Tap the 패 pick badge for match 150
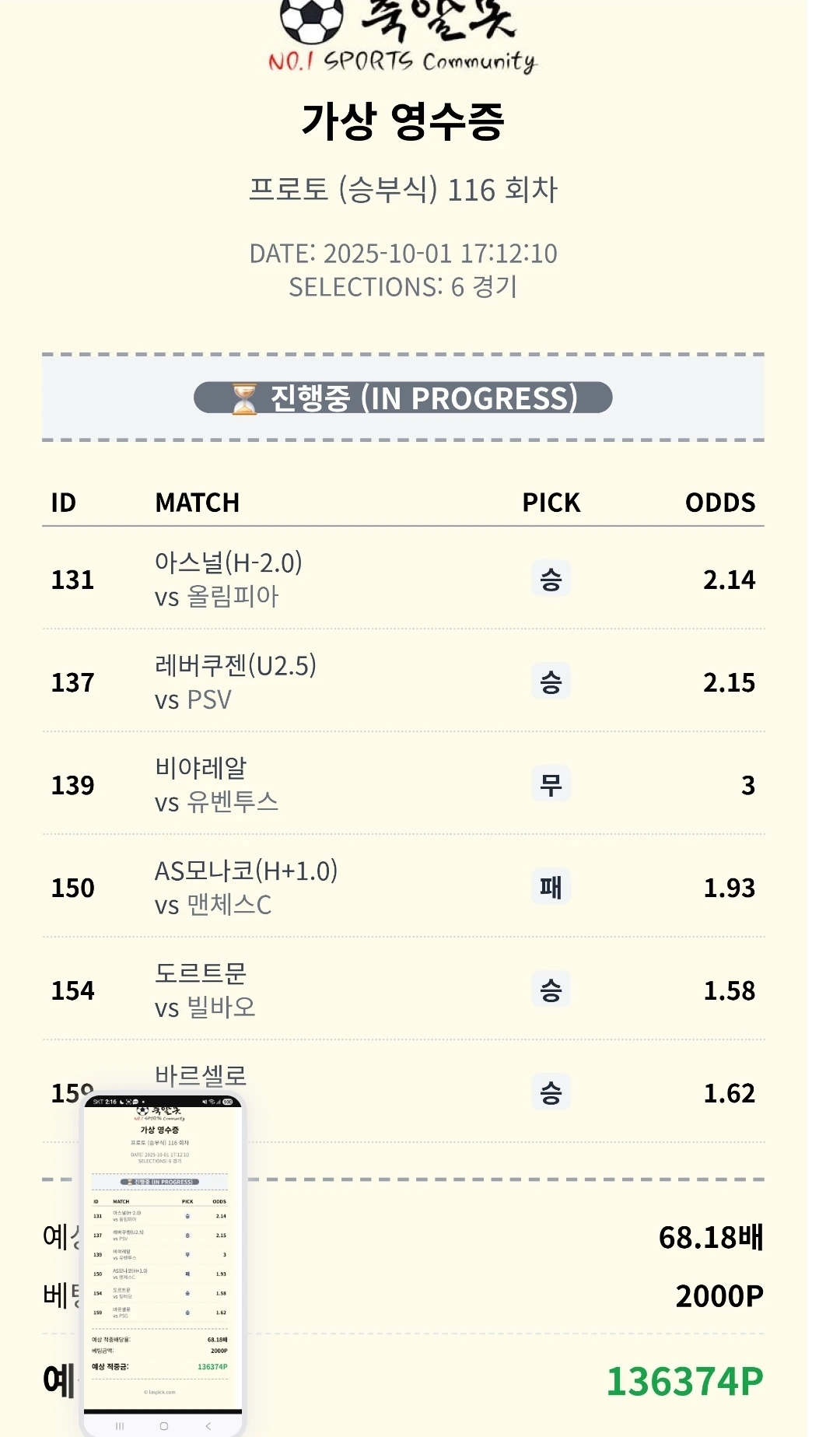The height and width of the screenshot is (1437, 840). [x=551, y=887]
